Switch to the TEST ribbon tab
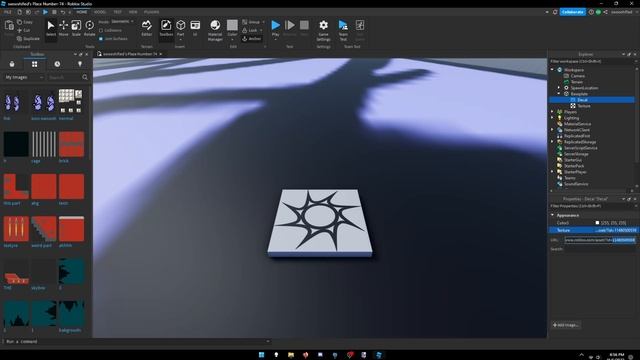640x360 pixels. click(x=118, y=12)
